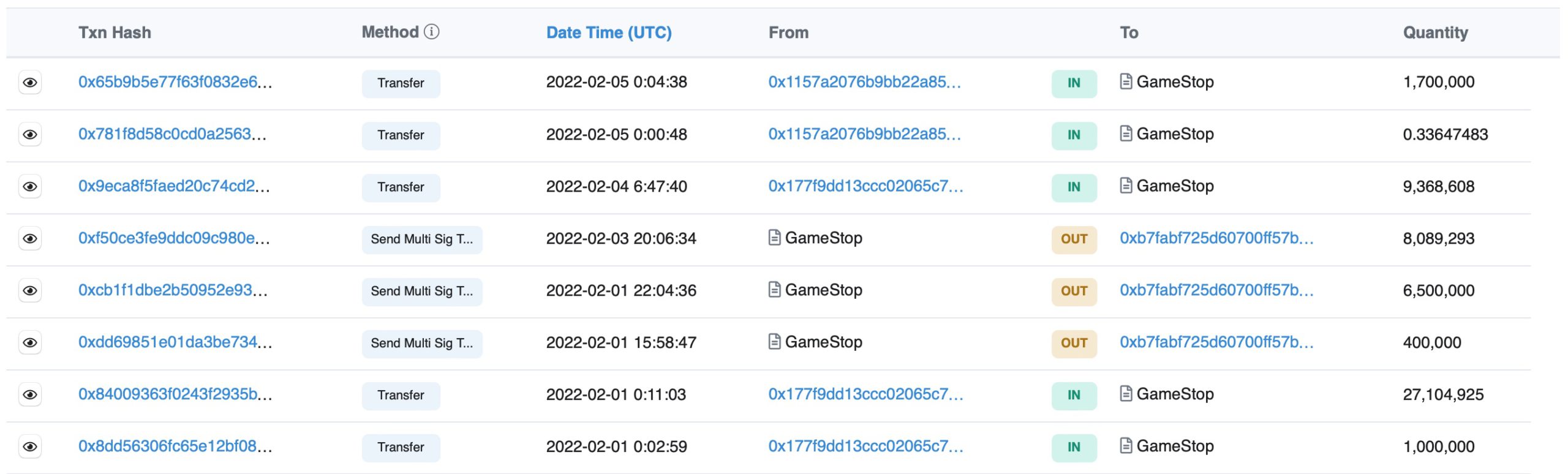The image size is (1568, 474).
Task: Toggle the Date Time (UTC) column format
Action: (608, 32)
